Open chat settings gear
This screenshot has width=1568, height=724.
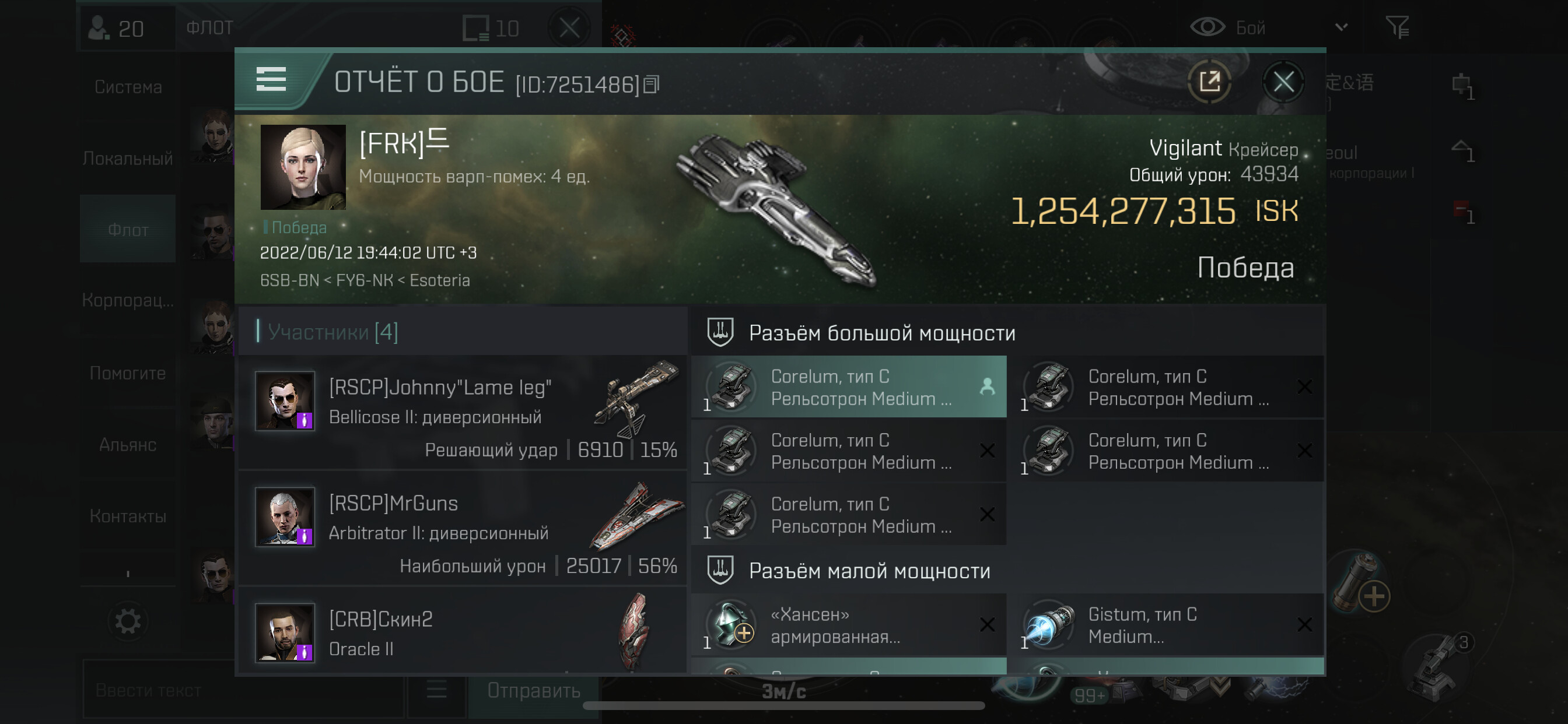[x=128, y=621]
